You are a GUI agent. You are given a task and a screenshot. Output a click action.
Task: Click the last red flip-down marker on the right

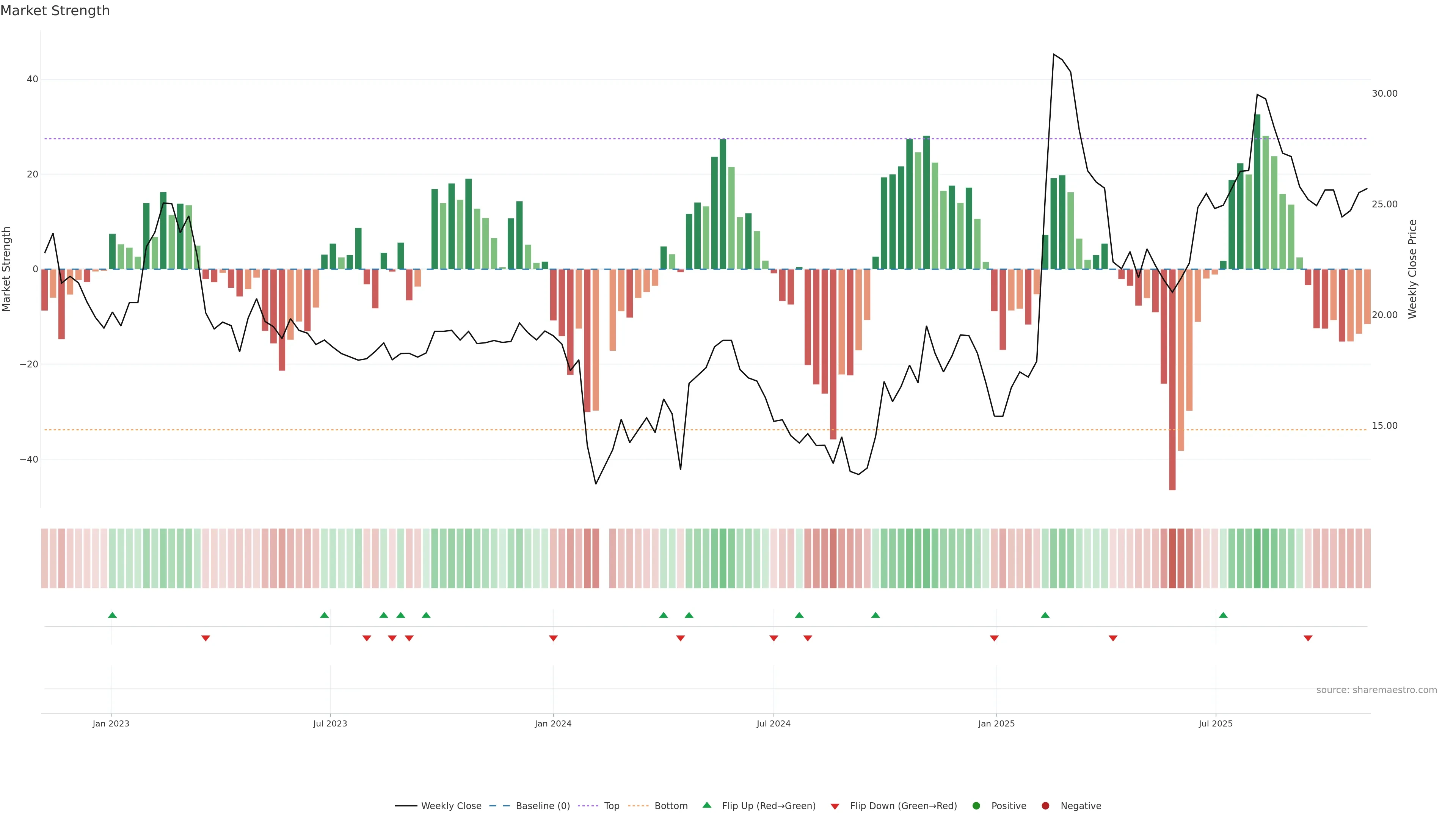(x=1308, y=638)
